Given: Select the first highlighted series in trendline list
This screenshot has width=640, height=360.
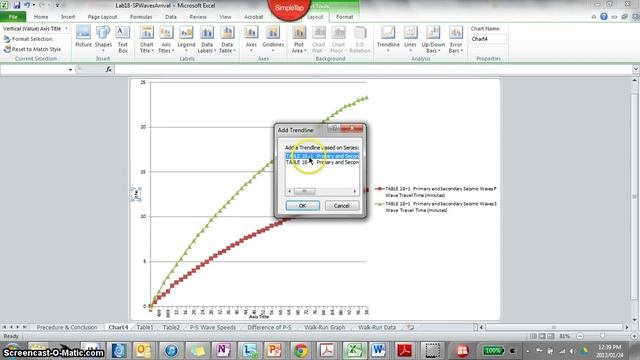Looking at the screenshot, I should [322, 156].
